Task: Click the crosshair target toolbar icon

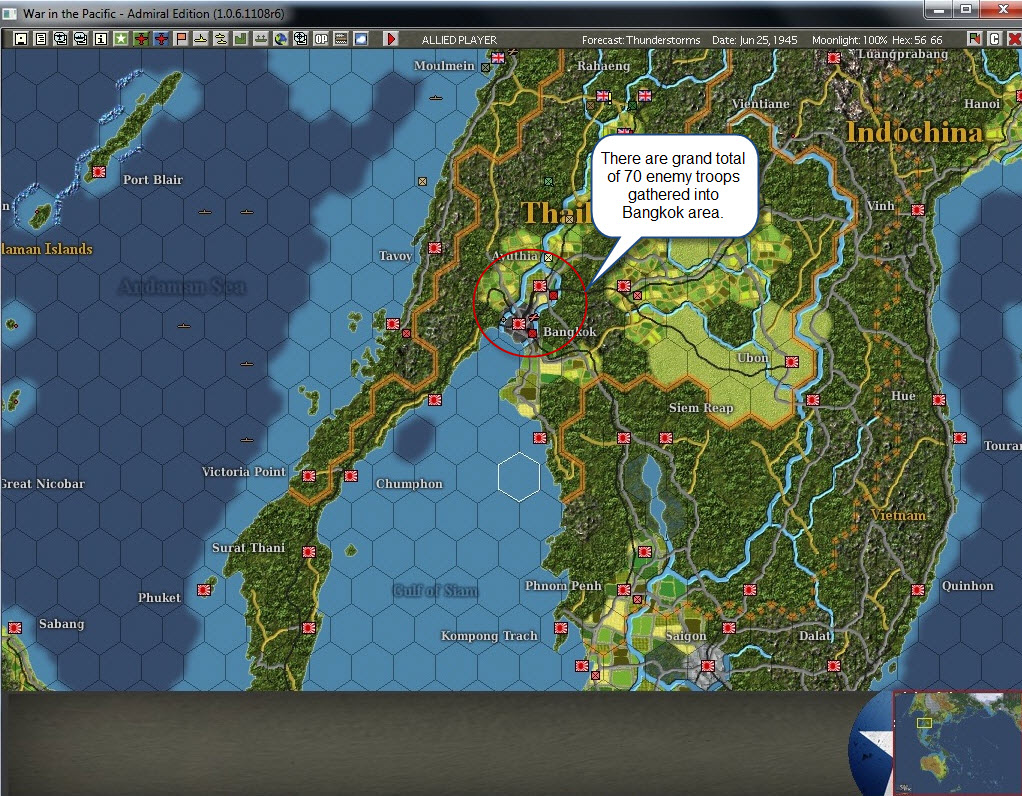Action: click(300, 39)
